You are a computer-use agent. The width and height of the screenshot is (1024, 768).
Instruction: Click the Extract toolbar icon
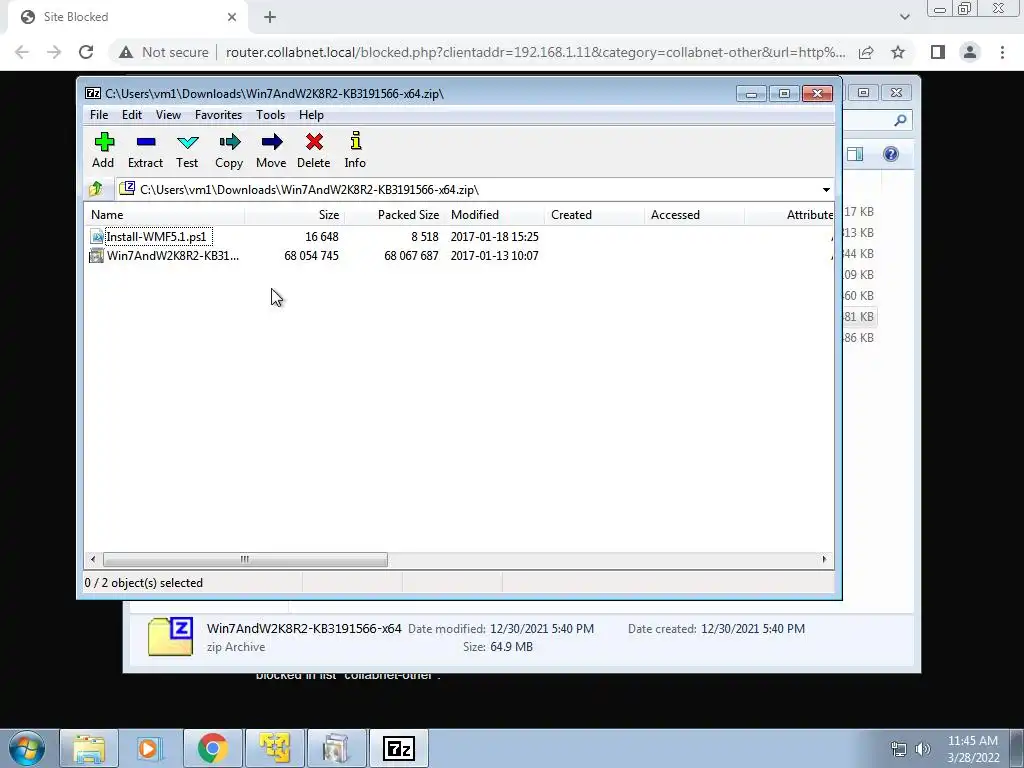pyautogui.click(x=146, y=150)
